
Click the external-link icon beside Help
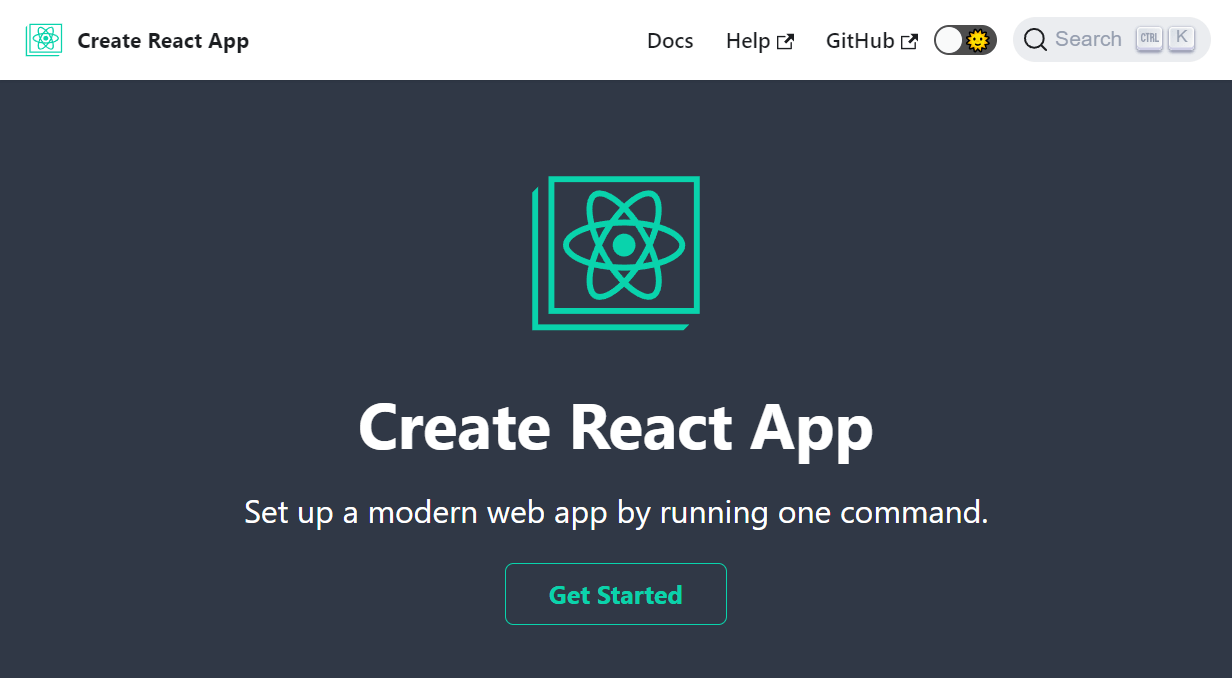[x=786, y=42]
